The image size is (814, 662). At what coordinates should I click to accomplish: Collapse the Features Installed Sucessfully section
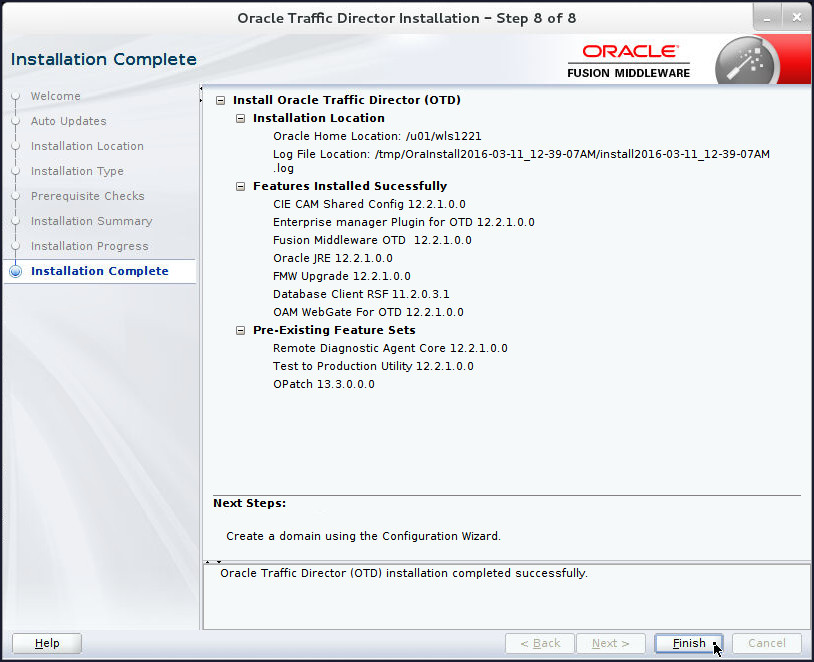click(239, 186)
